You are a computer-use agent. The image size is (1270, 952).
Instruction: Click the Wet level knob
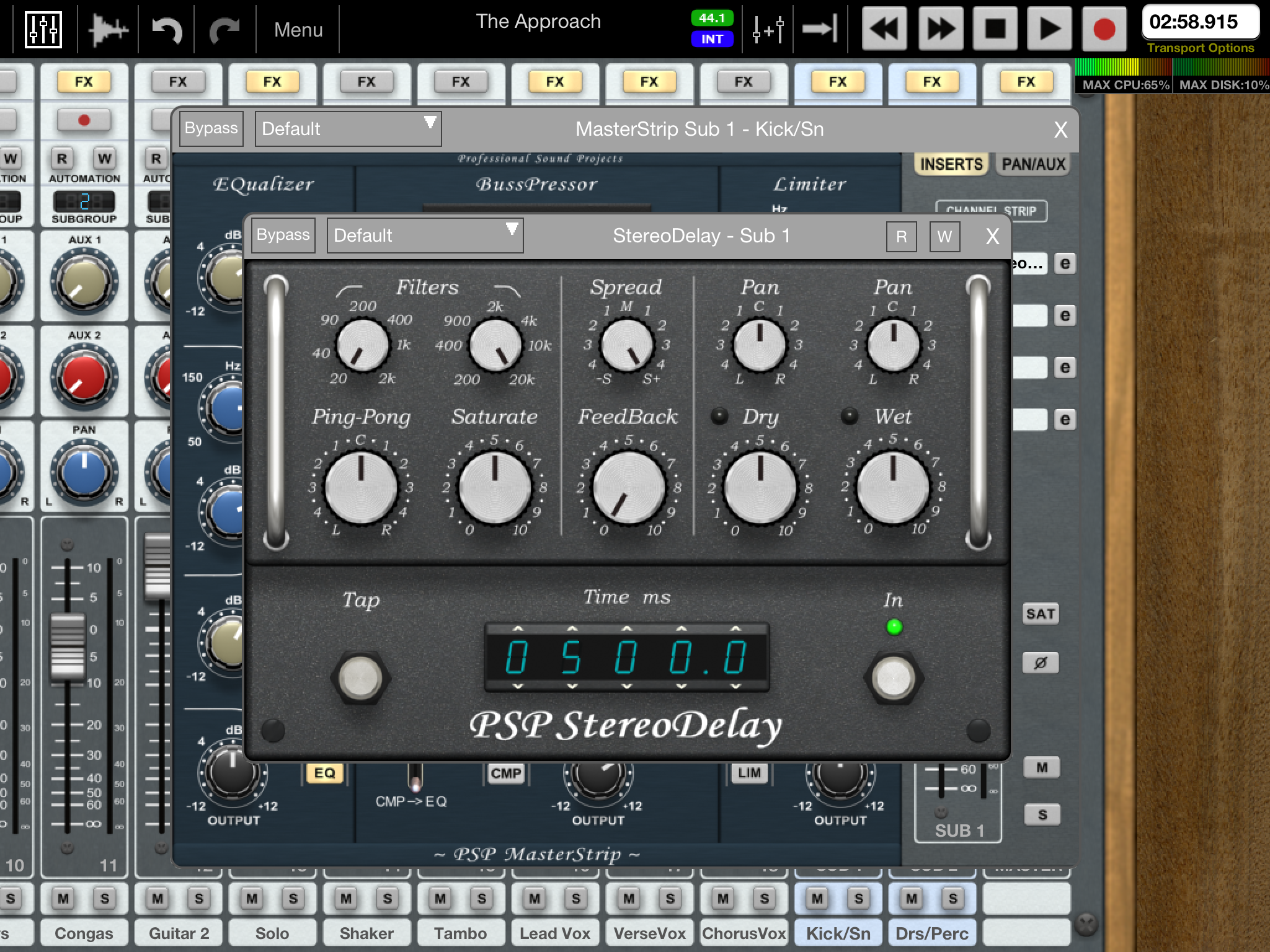[893, 488]
